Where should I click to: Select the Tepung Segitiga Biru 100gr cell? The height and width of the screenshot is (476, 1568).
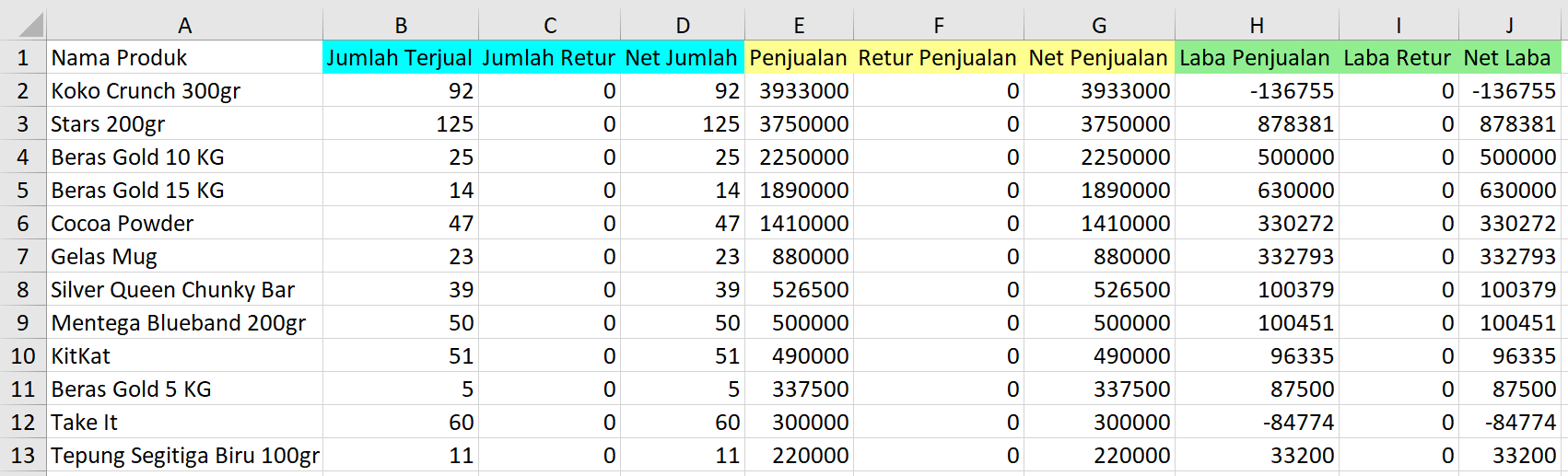coord(184,456)
